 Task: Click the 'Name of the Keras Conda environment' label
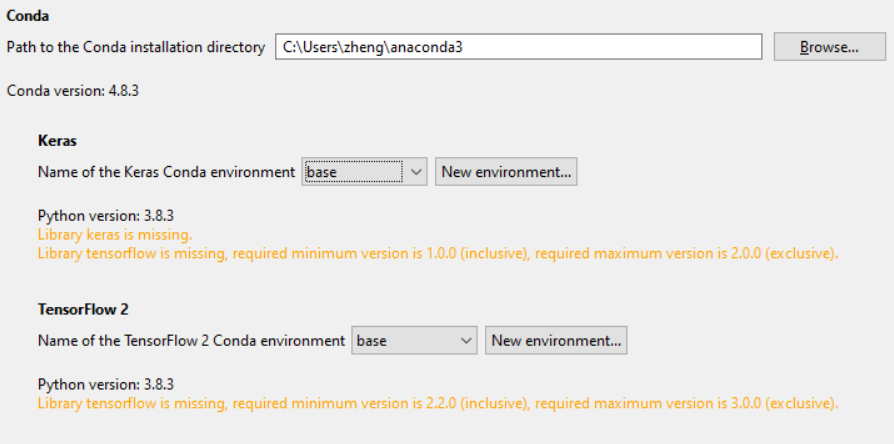[x=166, y=172]
